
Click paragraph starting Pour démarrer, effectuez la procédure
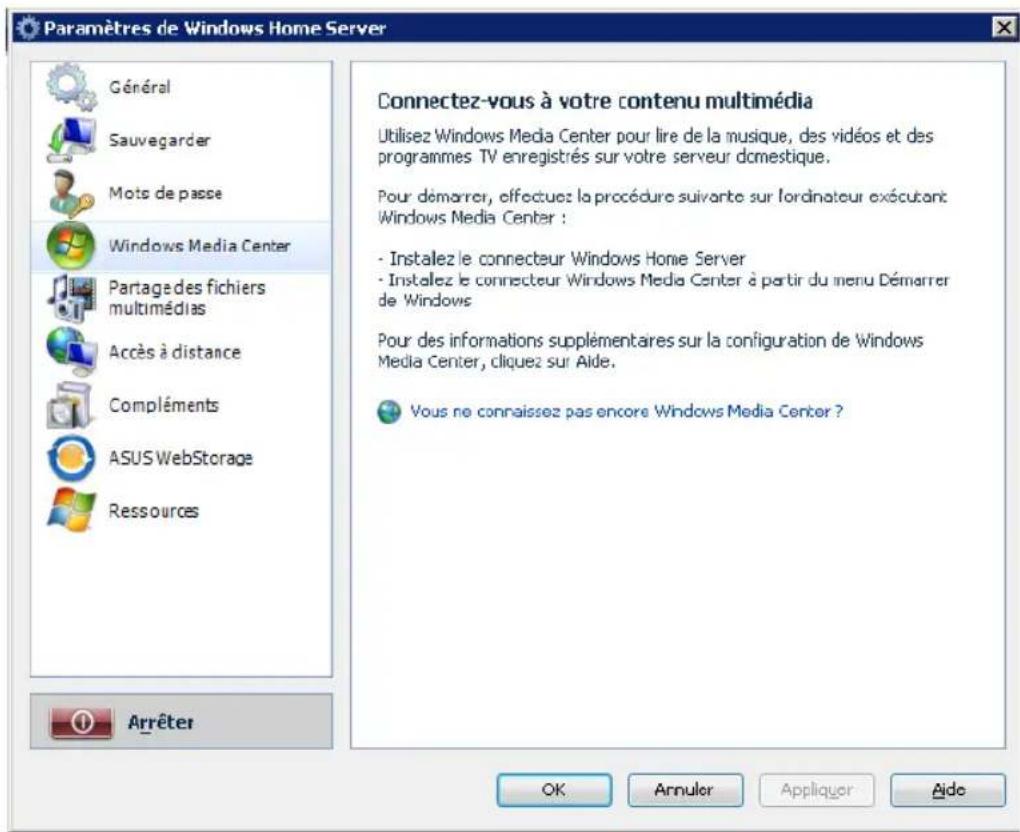[662, 207]
